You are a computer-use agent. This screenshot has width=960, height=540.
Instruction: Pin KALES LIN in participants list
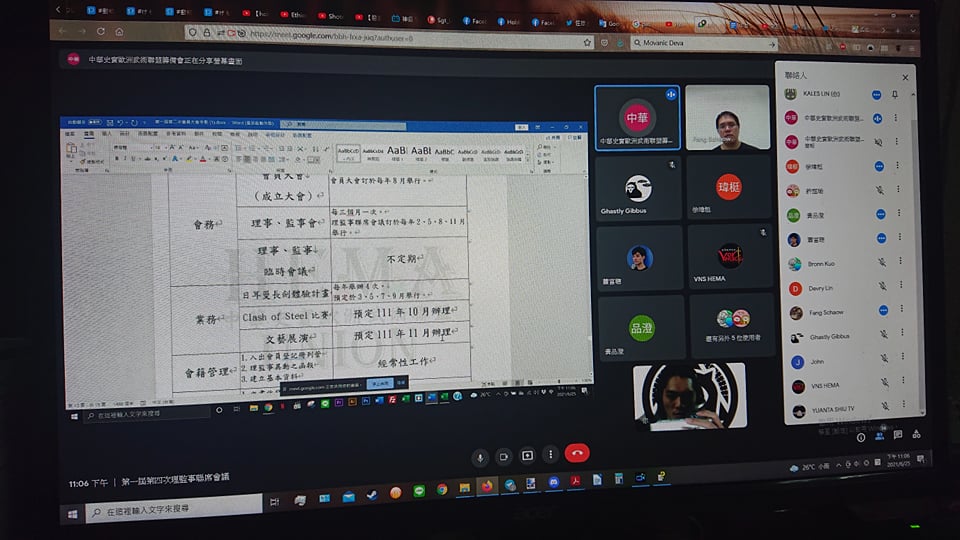(x=895, y=94)
